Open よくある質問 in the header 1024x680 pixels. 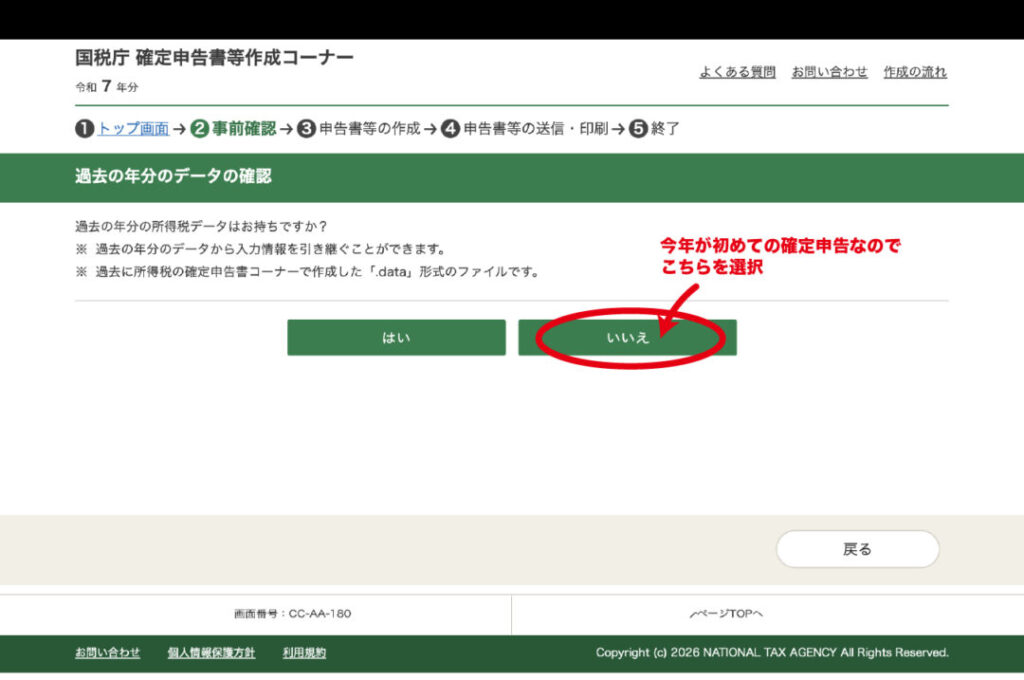pyautogui.click(x=737, y=72)
